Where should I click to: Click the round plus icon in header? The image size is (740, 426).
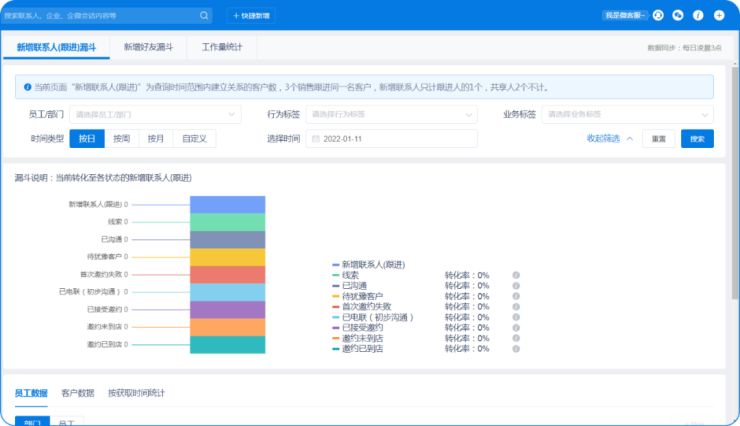[718, 16]
